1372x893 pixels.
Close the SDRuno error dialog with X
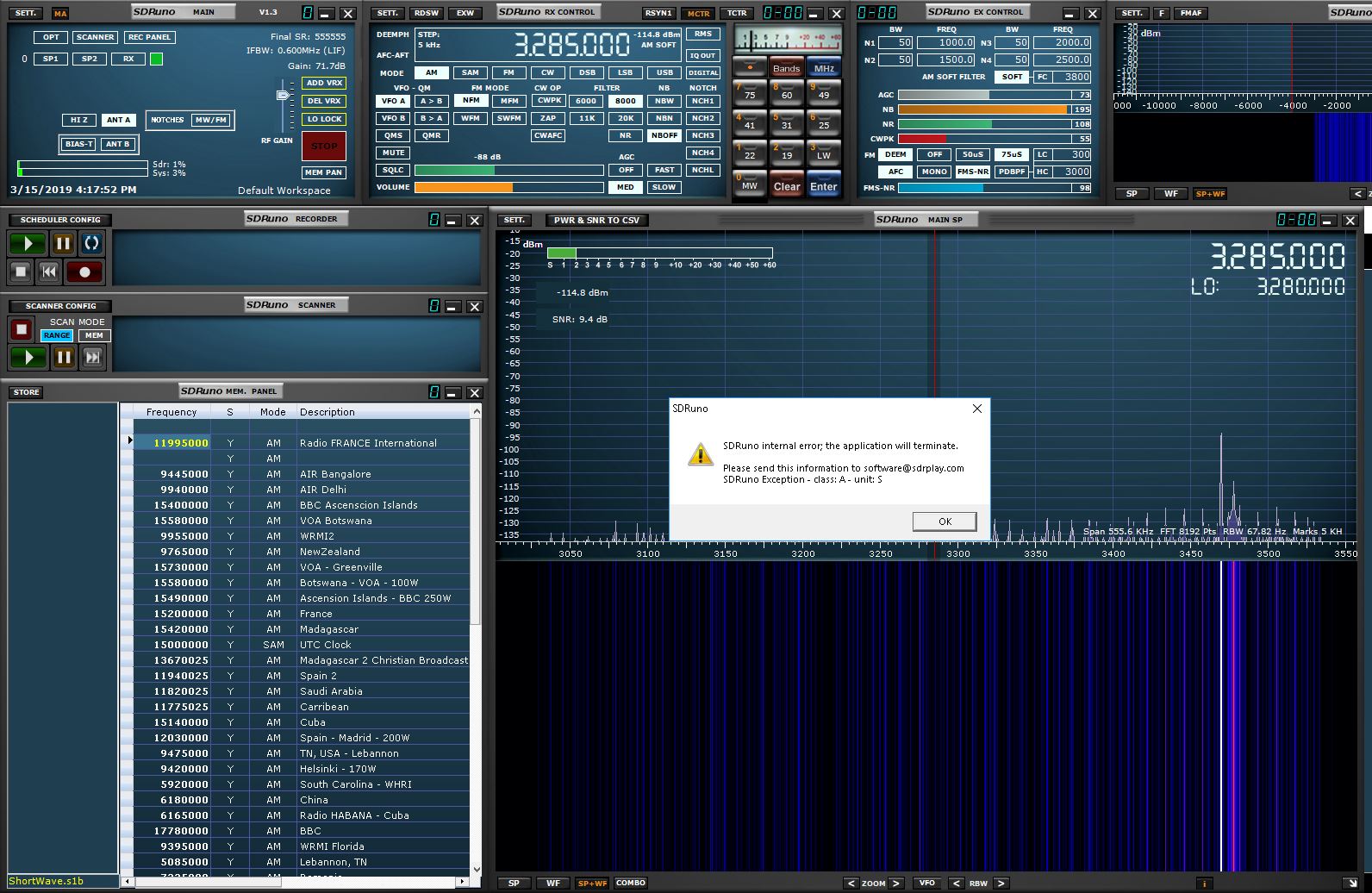point(977,409)
